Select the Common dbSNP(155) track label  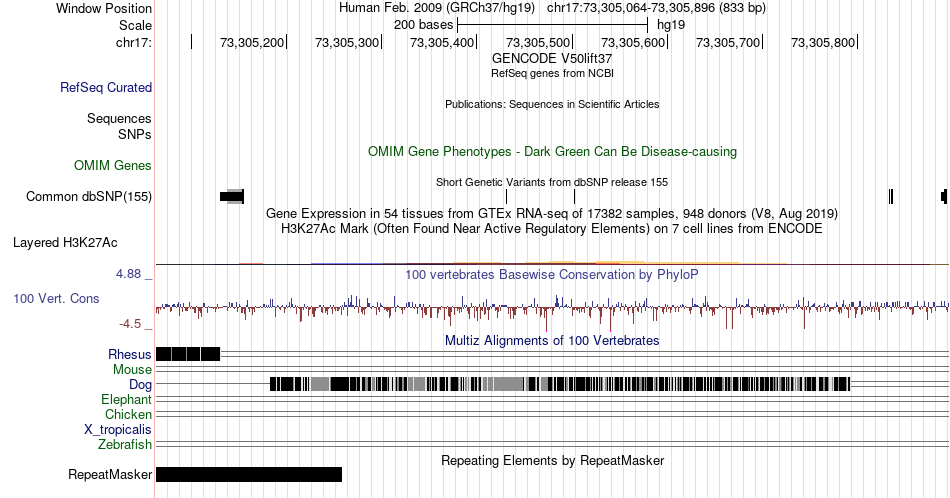pos(89,196)
